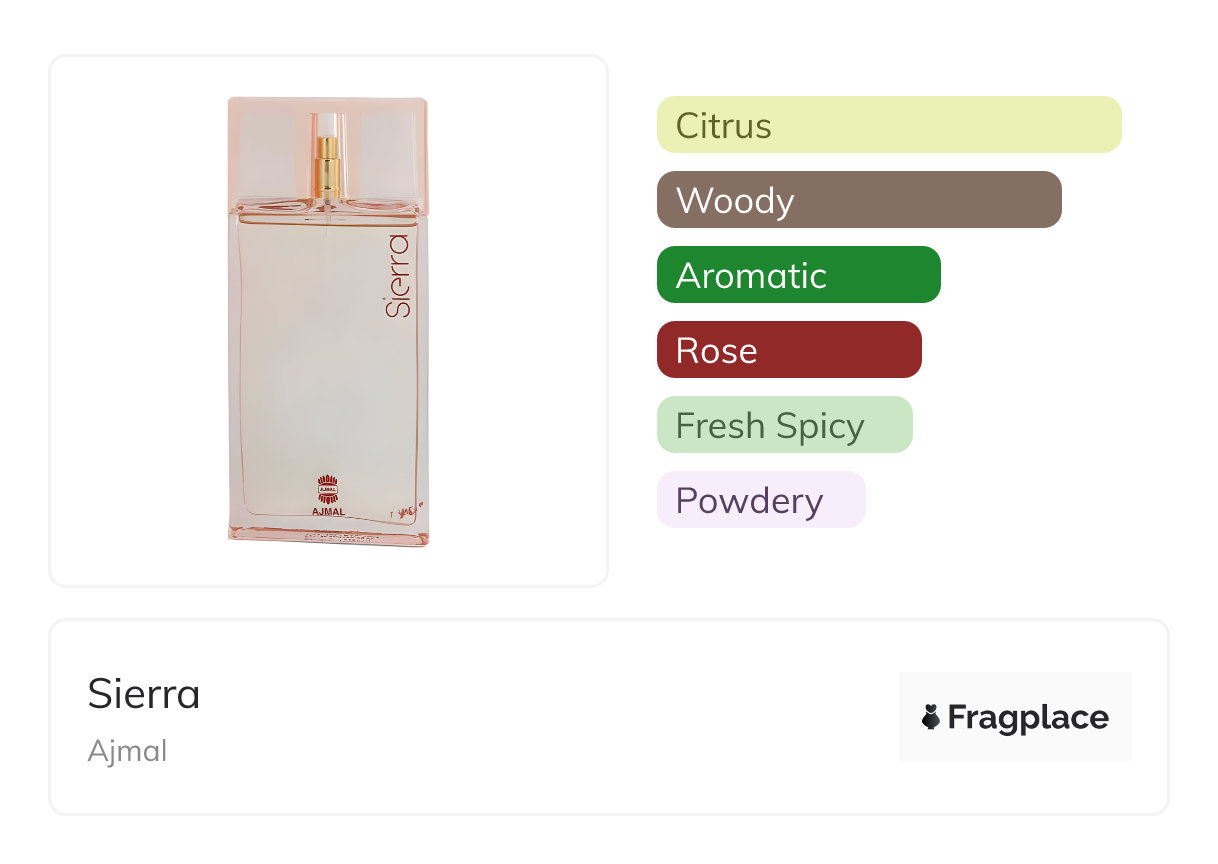
Task: Select the Fresh Spicy accord bar
Action: (x=784, y=425)
